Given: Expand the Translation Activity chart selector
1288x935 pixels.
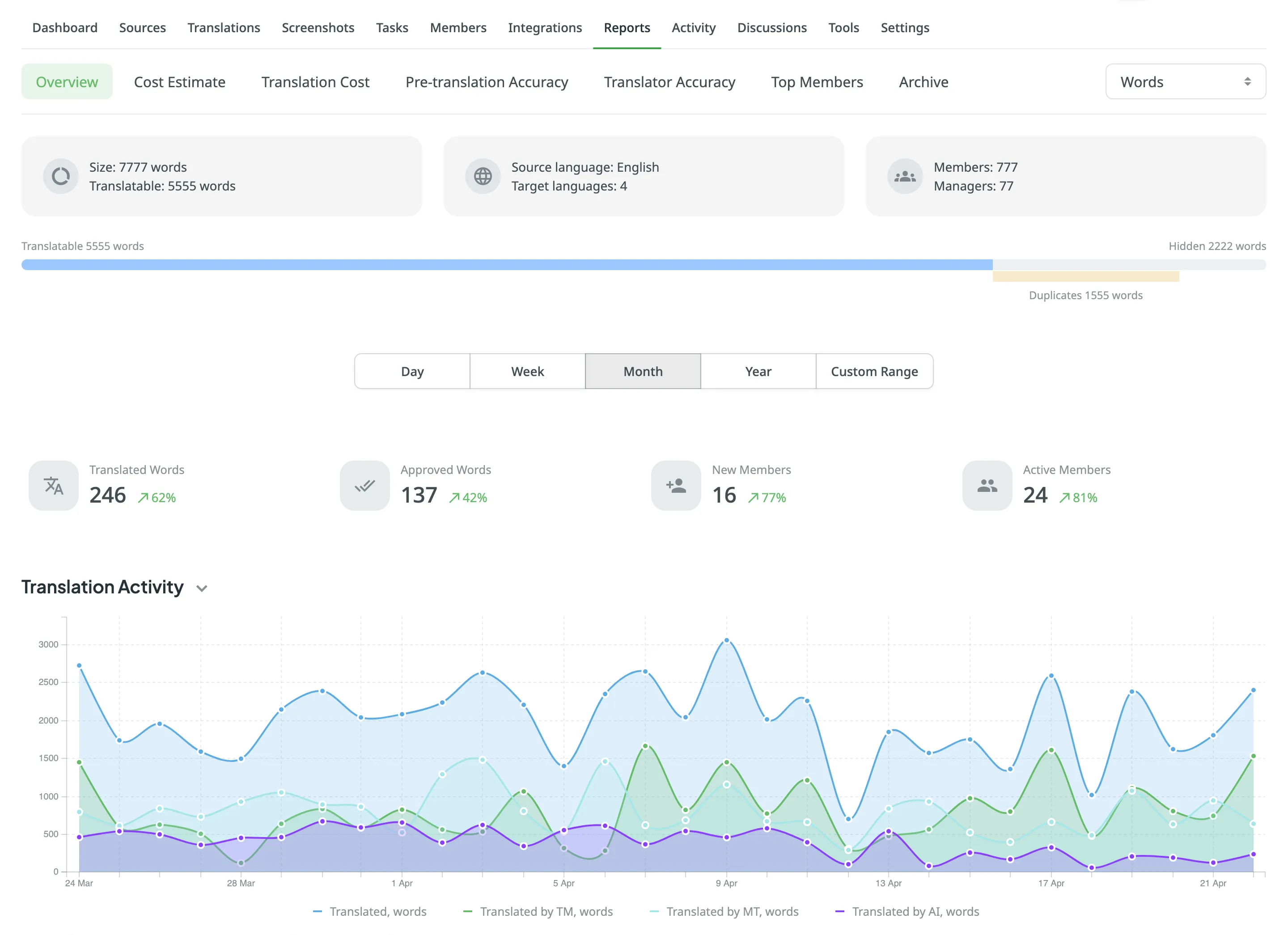Looking at the screenshot, I should (202, 588).
